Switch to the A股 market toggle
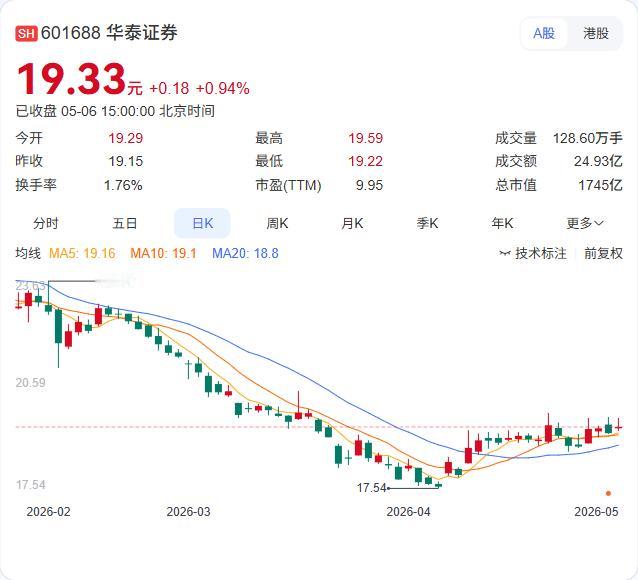 (x=544, y=33)
